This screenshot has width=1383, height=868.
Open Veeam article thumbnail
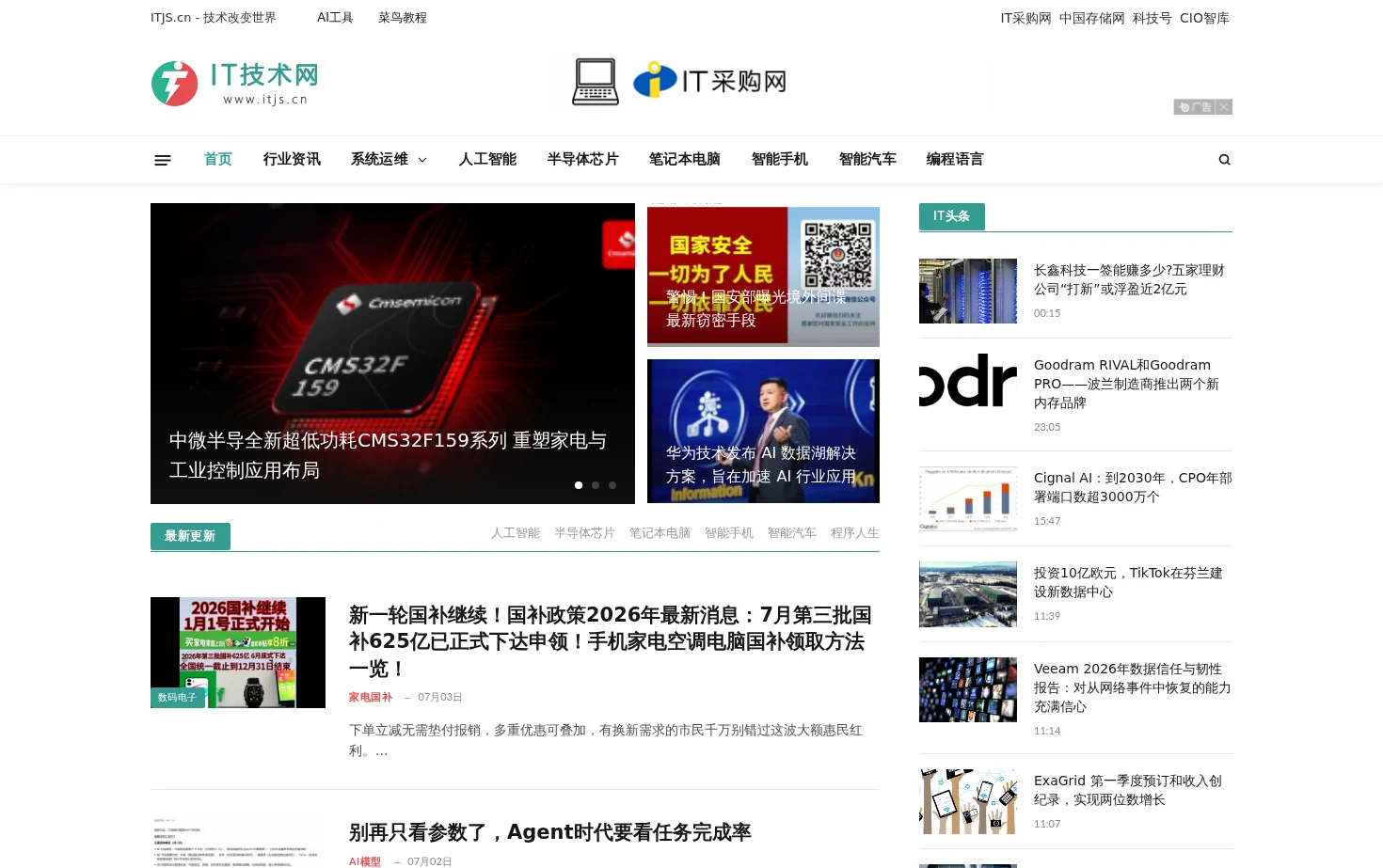click(968, 690)
